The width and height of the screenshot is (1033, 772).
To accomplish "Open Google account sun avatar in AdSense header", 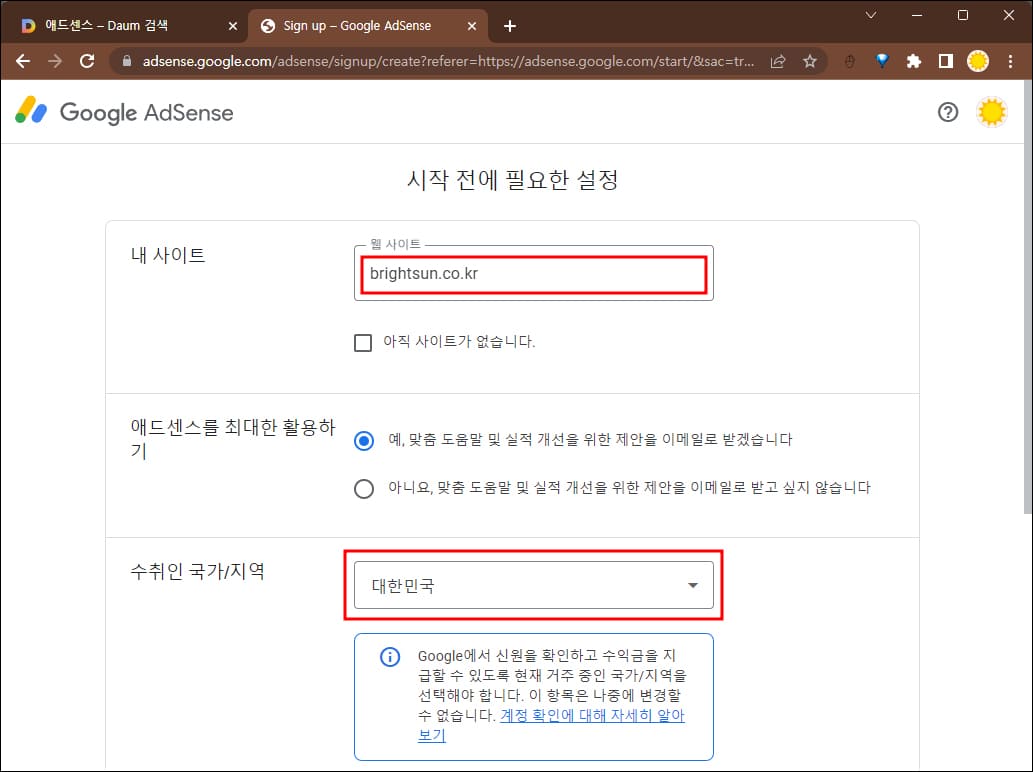I will coord(991,113).
